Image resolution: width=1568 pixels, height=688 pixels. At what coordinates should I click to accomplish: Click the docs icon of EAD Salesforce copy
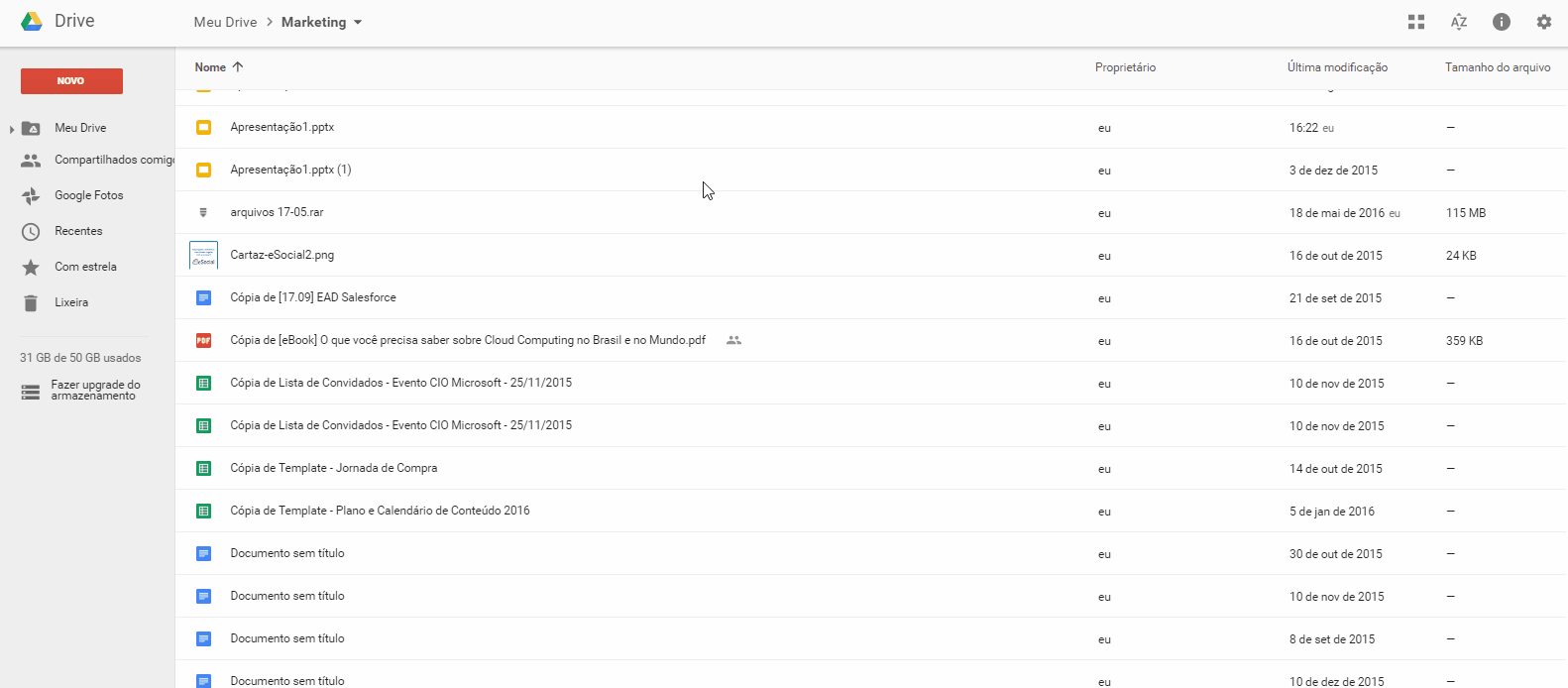[x=203, y=297]
